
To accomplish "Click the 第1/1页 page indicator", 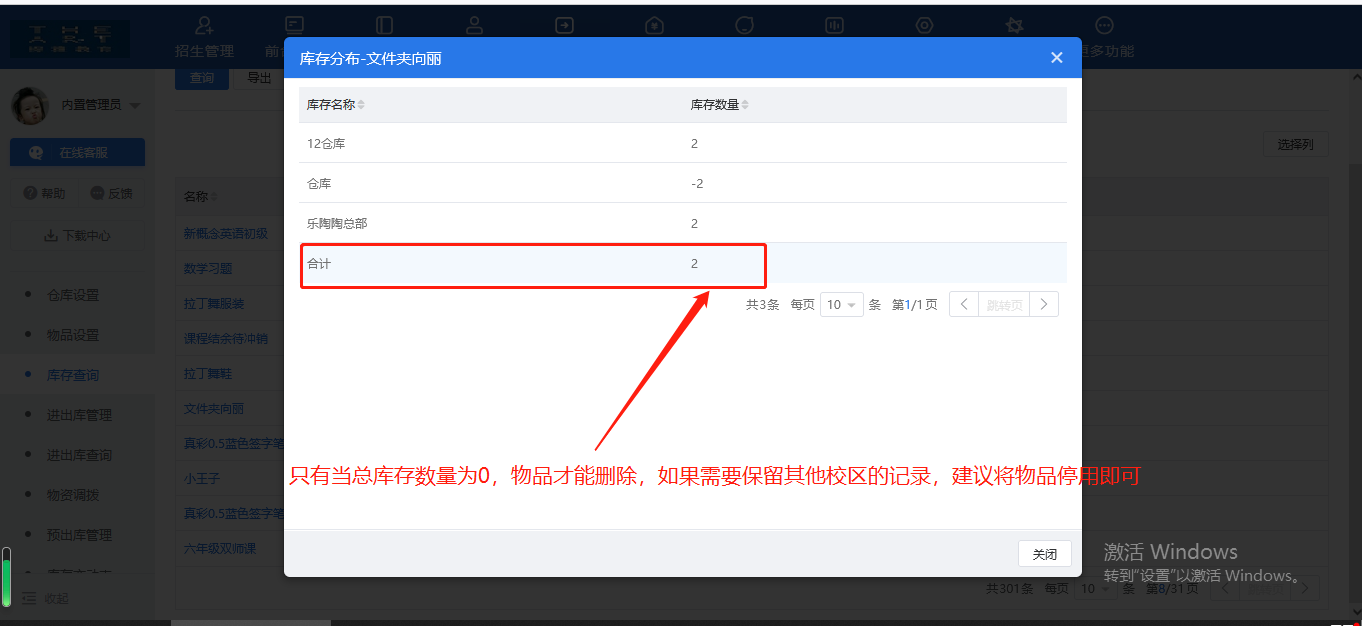I will coord(915,305).
